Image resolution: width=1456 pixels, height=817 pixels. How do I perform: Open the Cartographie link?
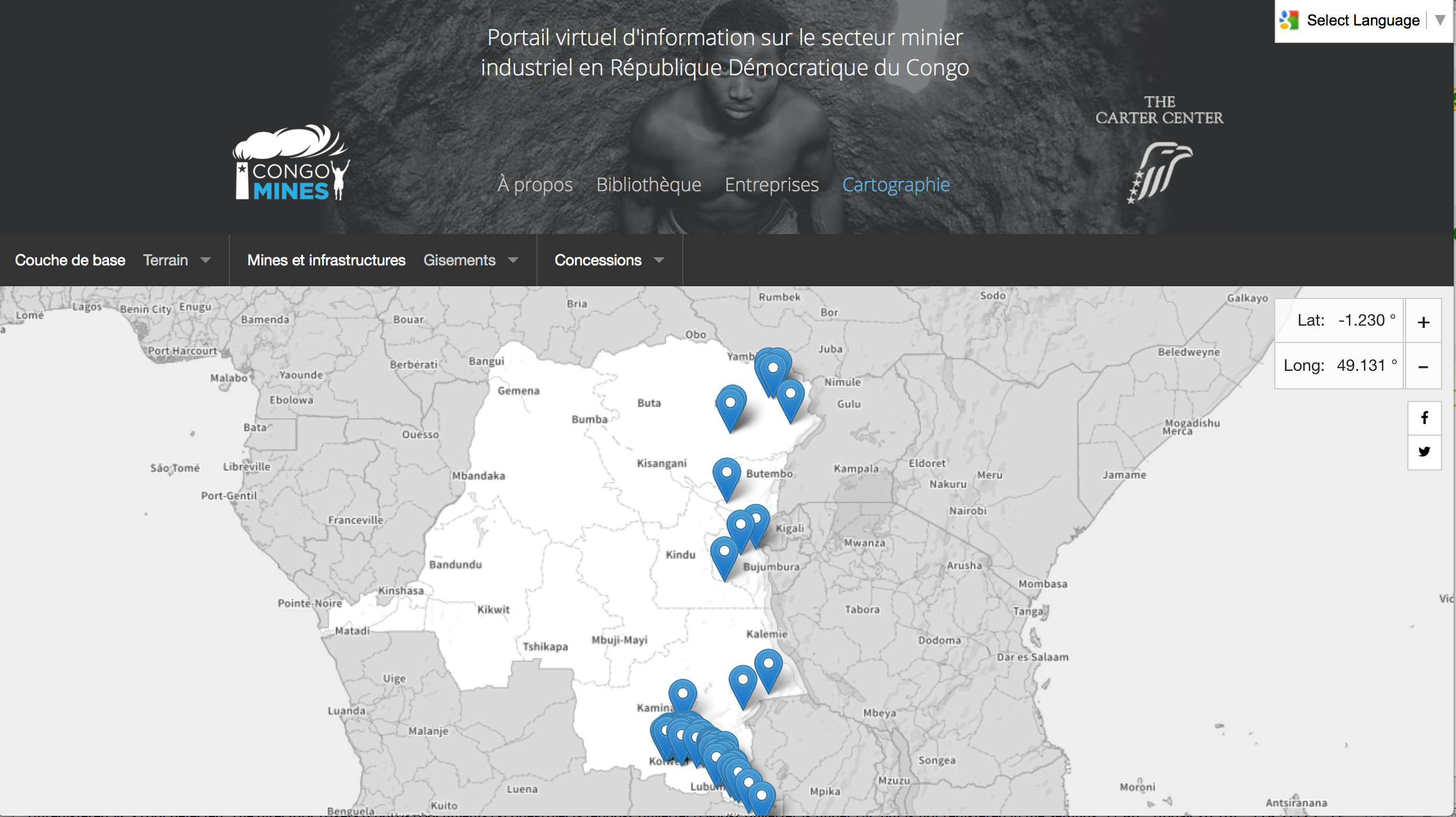coord(895,184)
